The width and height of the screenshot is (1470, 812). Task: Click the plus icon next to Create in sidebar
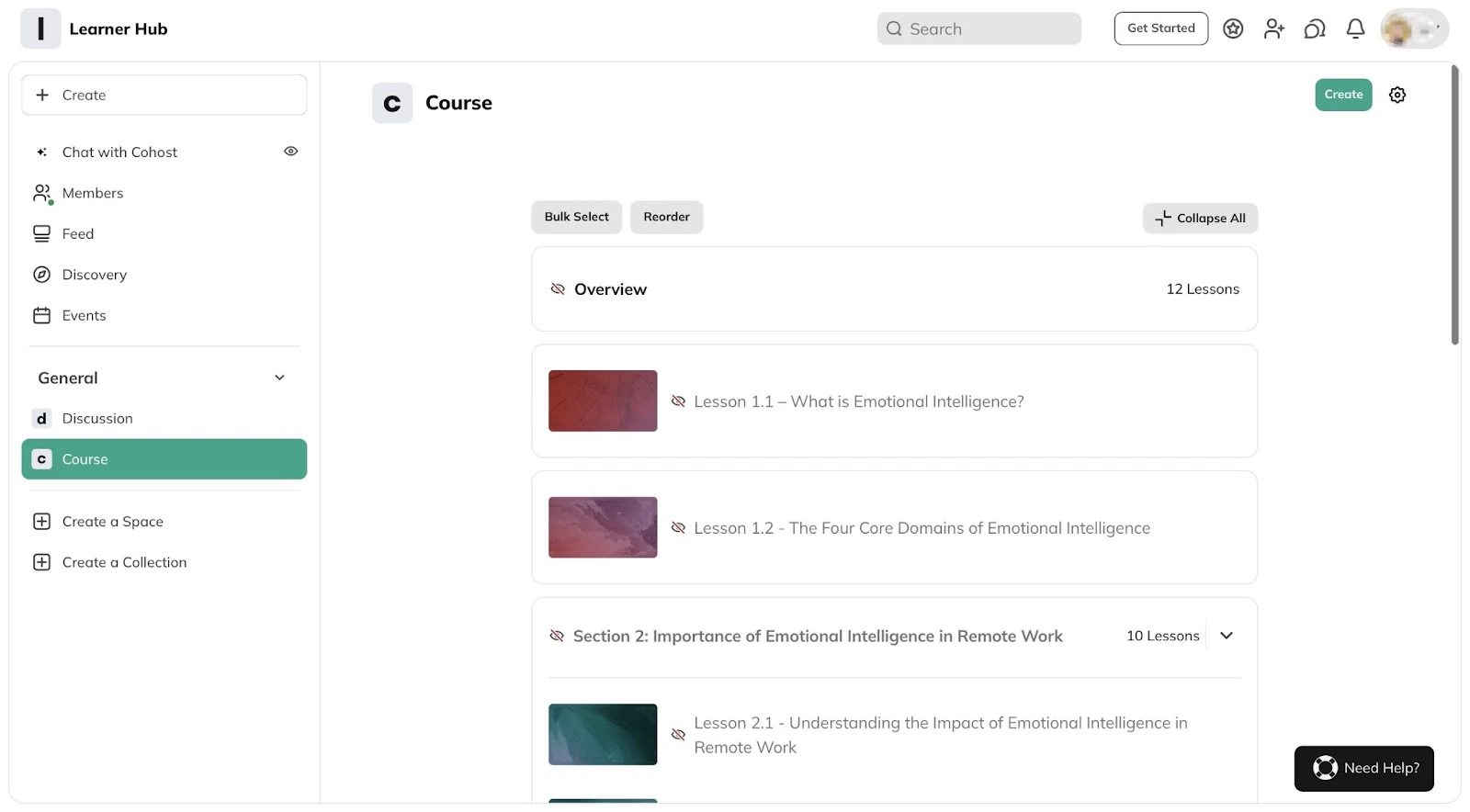[x=42, y=95]
